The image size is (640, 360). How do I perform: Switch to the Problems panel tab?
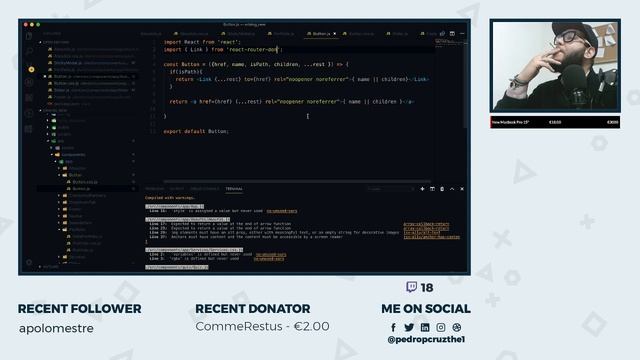click(155, 189)
